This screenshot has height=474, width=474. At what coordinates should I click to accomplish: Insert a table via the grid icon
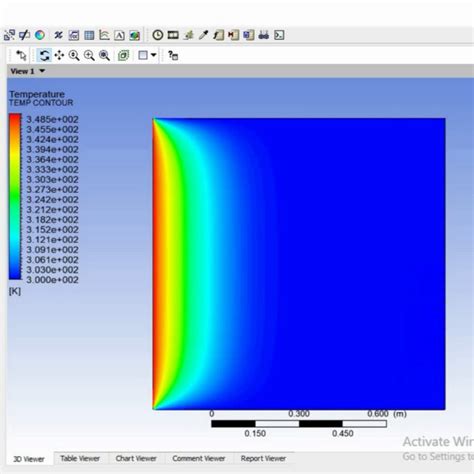coord(89,35)
